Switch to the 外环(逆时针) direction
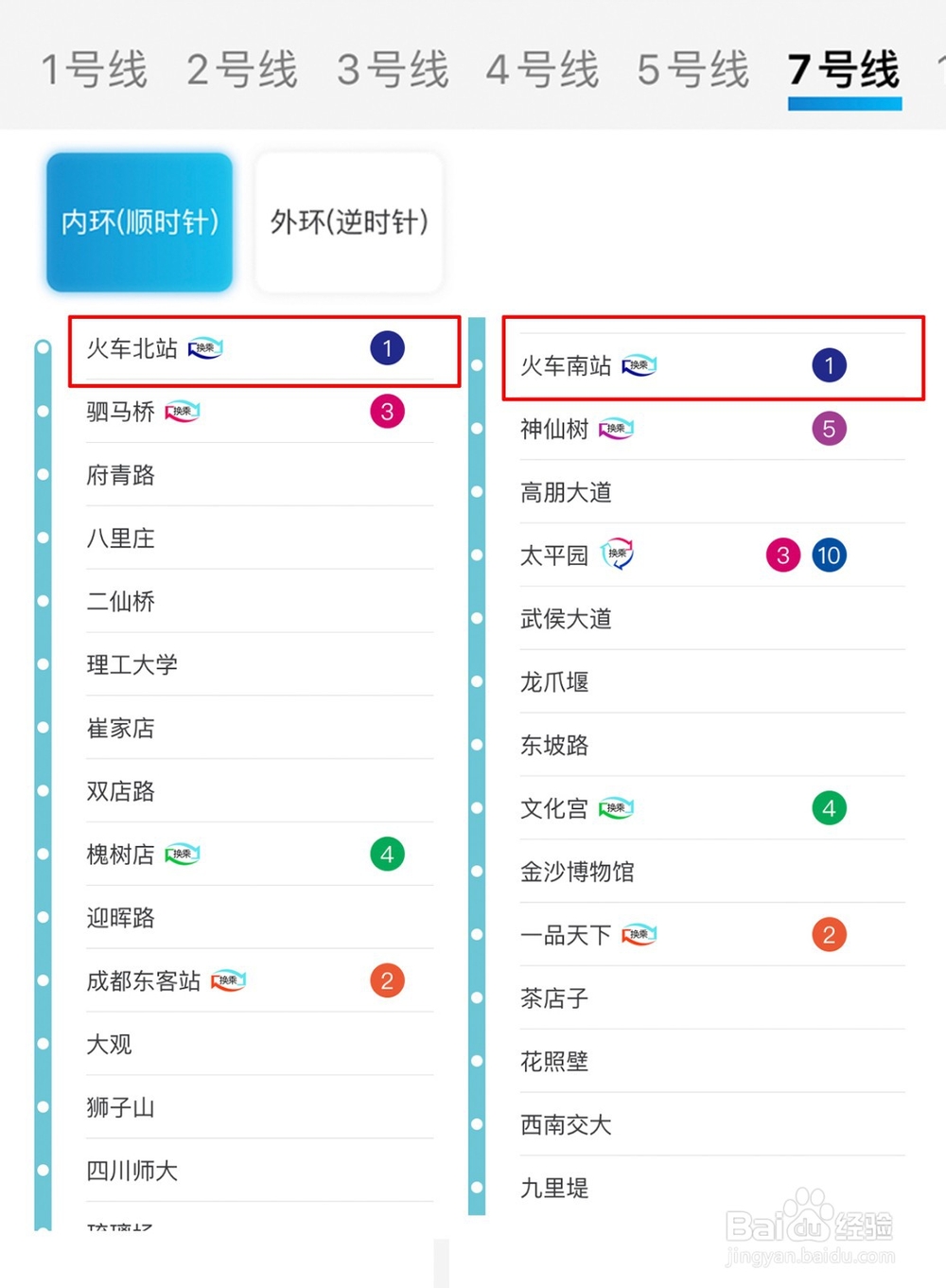This screenshot has width=946, height=1288. [349, 222]
